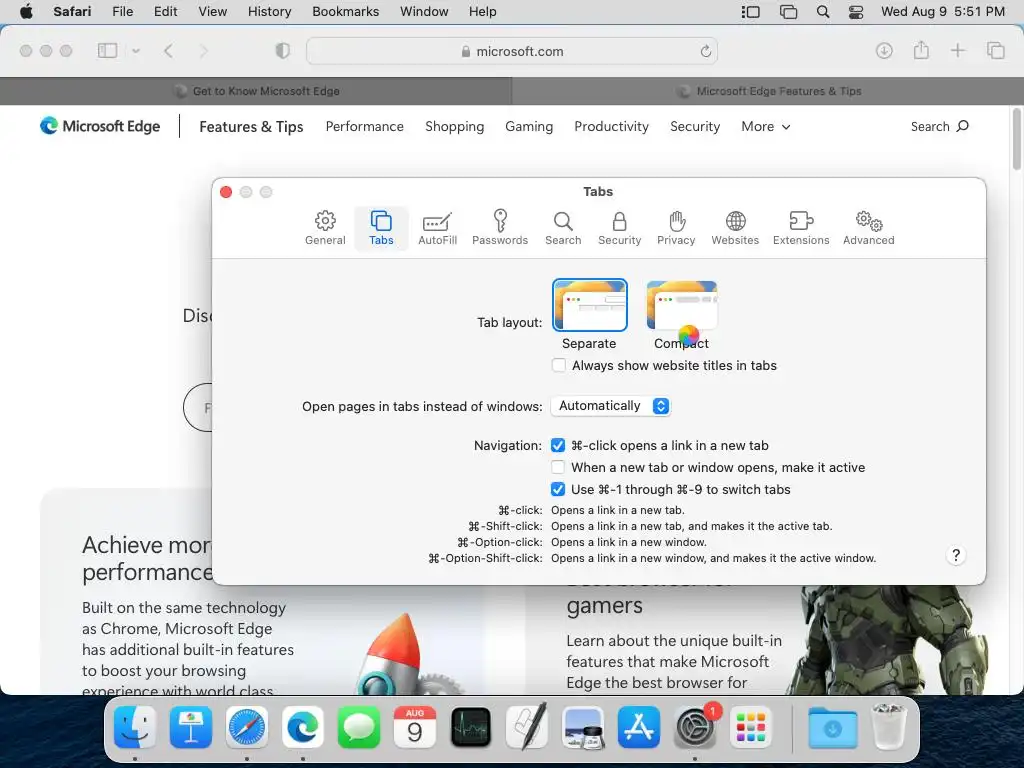Open the Automatically pop-up menu
1024x768 pixels.
coord(611,406)
